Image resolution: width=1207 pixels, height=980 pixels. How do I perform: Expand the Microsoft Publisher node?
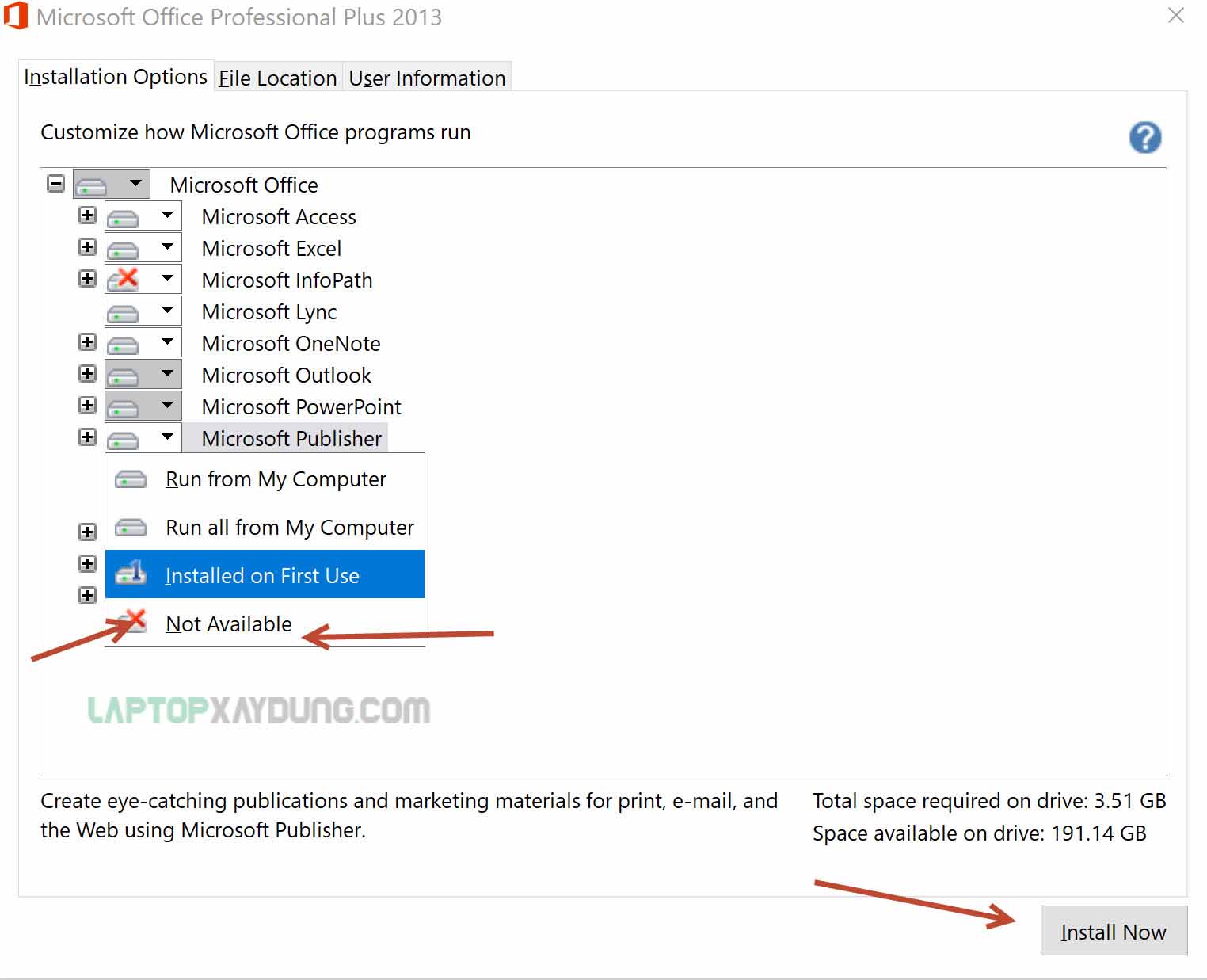[87, 437]
